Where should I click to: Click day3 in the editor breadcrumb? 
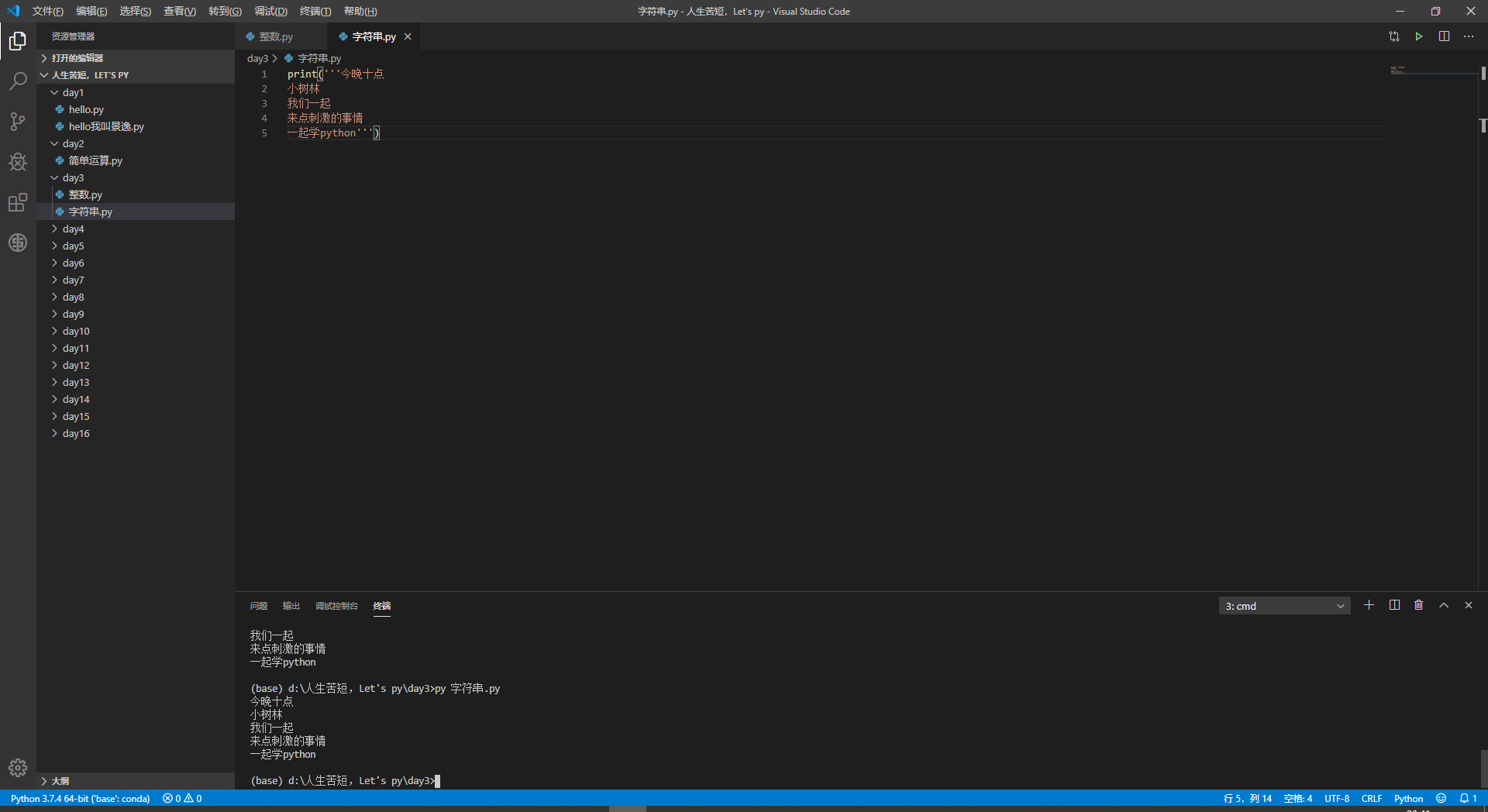click(x=257, y=58)
